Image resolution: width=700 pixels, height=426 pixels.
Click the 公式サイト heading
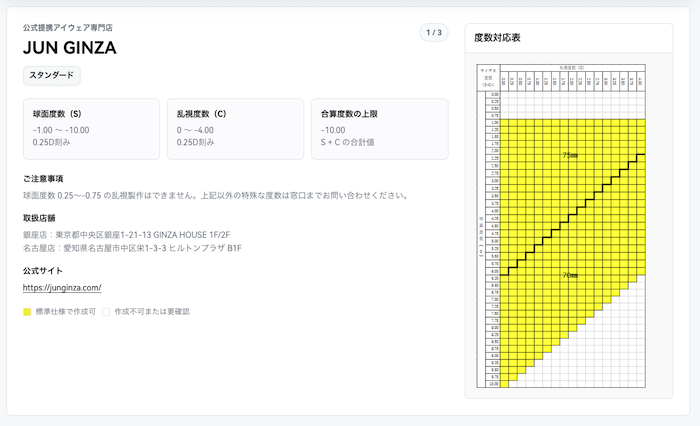click(43, 271)
